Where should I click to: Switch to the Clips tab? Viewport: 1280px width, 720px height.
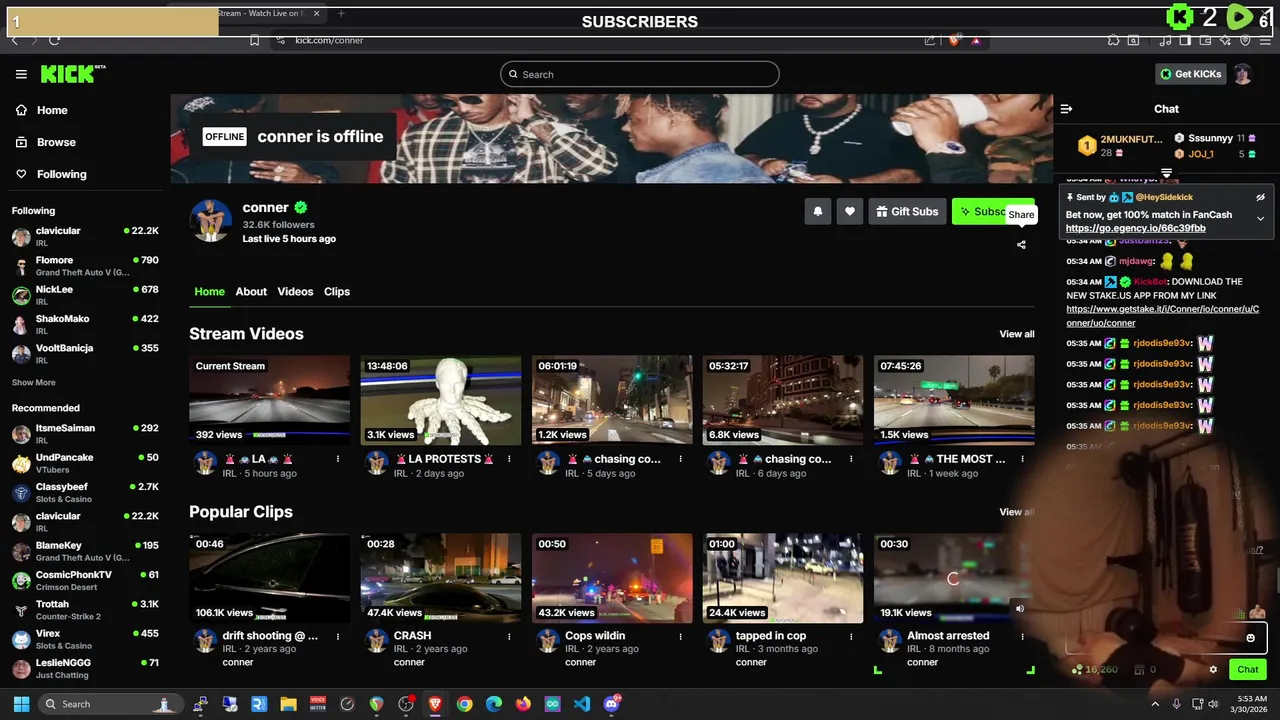[x=337, y=292]
